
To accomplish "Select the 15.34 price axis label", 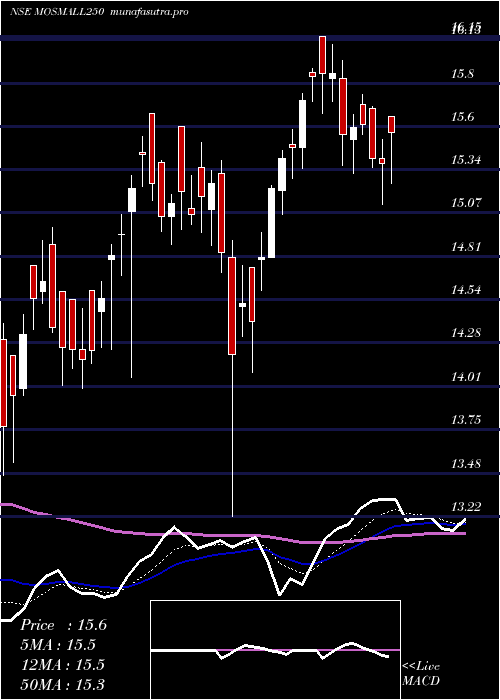I will tap(466, 160).
